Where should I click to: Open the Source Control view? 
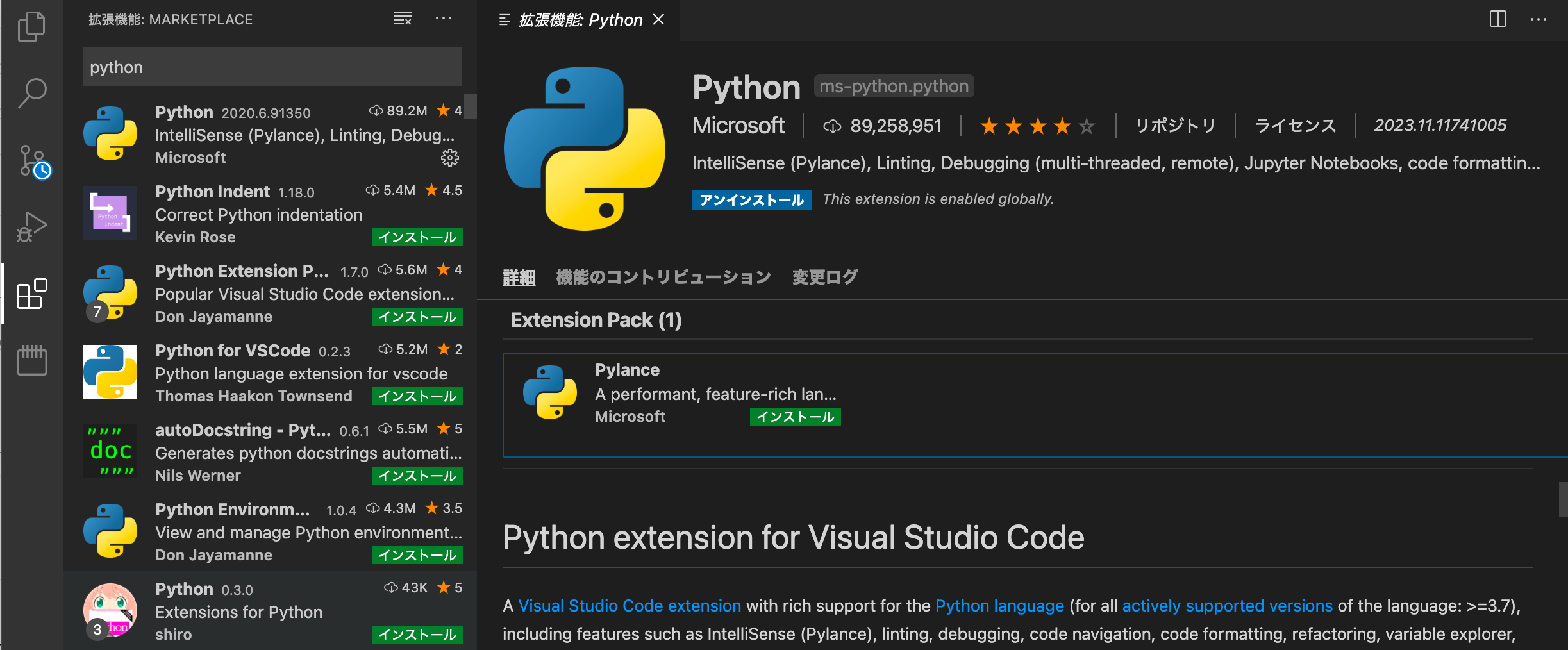point(33,162)
